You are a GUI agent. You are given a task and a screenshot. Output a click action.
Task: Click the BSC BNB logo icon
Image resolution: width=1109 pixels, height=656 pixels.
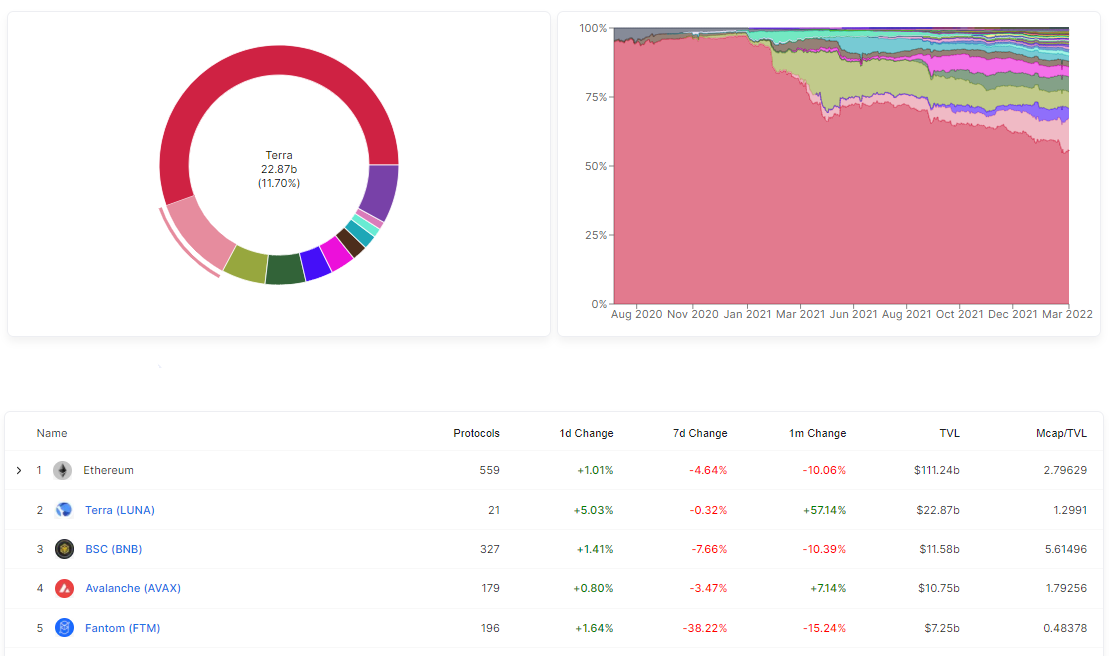coord(64,549)
